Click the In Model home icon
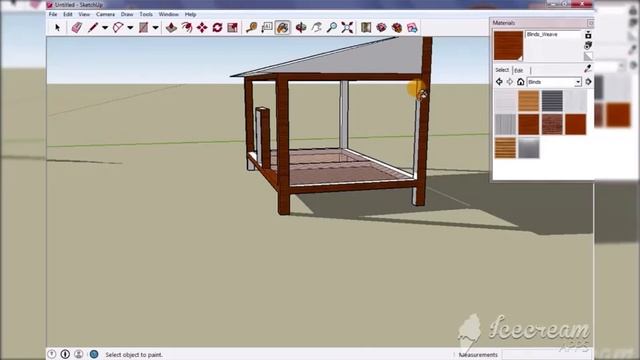The image size is (640, 360). point(520,82)
